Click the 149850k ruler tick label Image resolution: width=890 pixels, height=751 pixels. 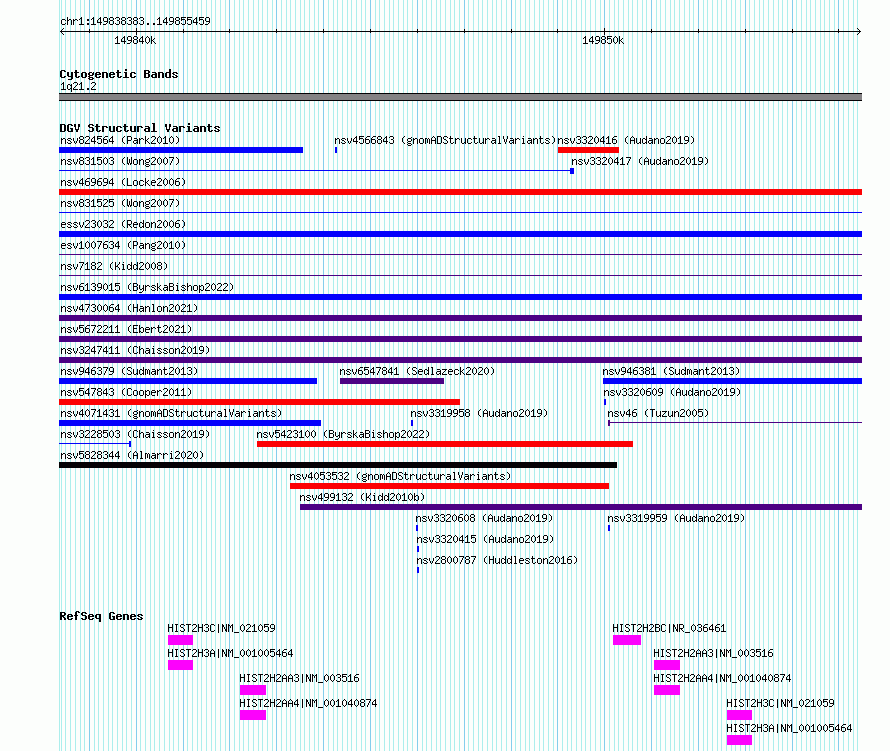[x=603, y=40]
